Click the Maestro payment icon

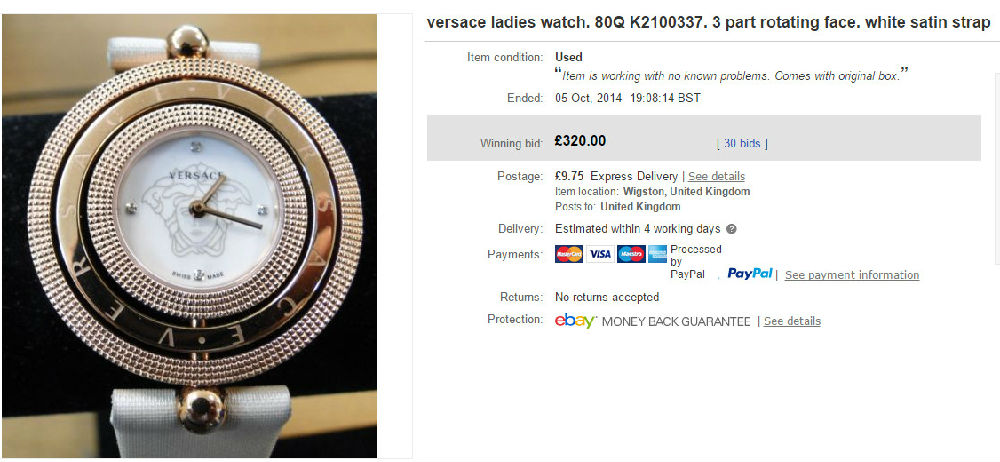[x=631, y=254]
